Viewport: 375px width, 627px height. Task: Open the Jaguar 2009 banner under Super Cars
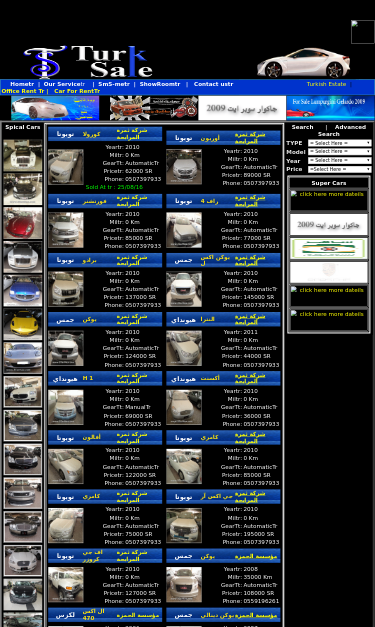[x=329, y=225]
